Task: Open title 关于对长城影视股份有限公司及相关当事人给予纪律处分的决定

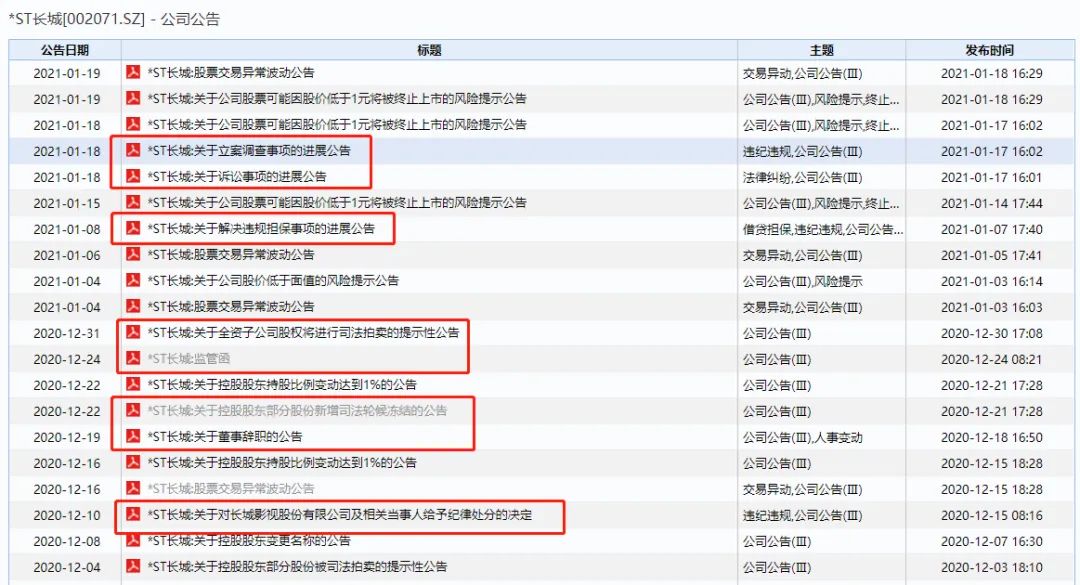Action: (340, 514)
